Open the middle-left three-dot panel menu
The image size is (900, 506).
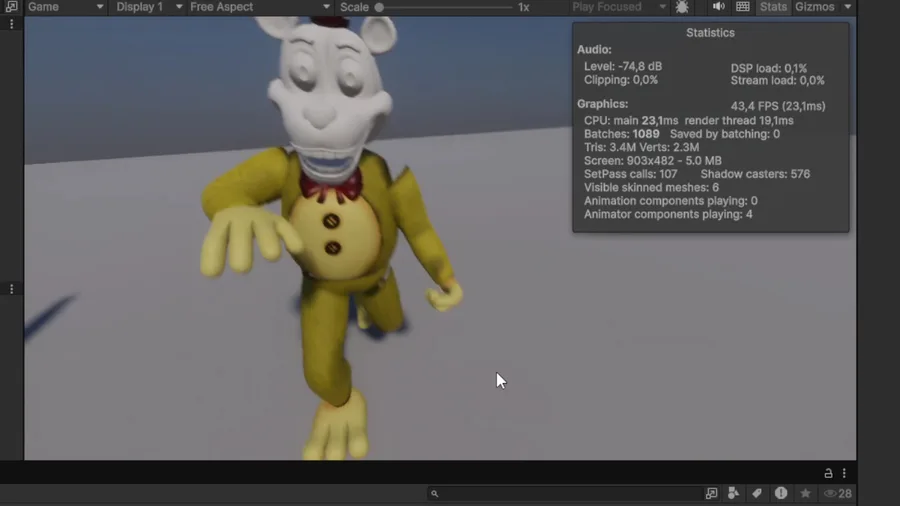pos(11,289)
